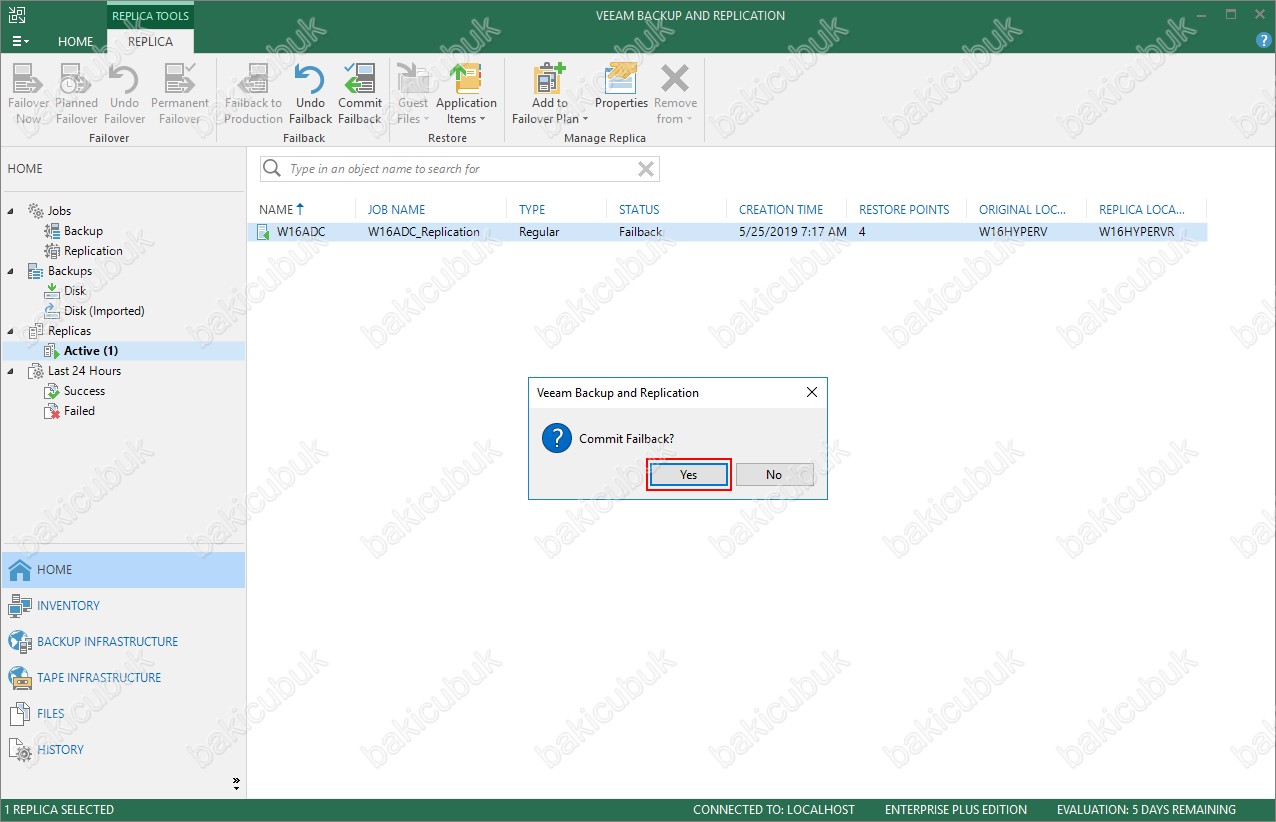Select Disk under Backups in tree
The image size is (1276, 822).
[x=75, y=291]
